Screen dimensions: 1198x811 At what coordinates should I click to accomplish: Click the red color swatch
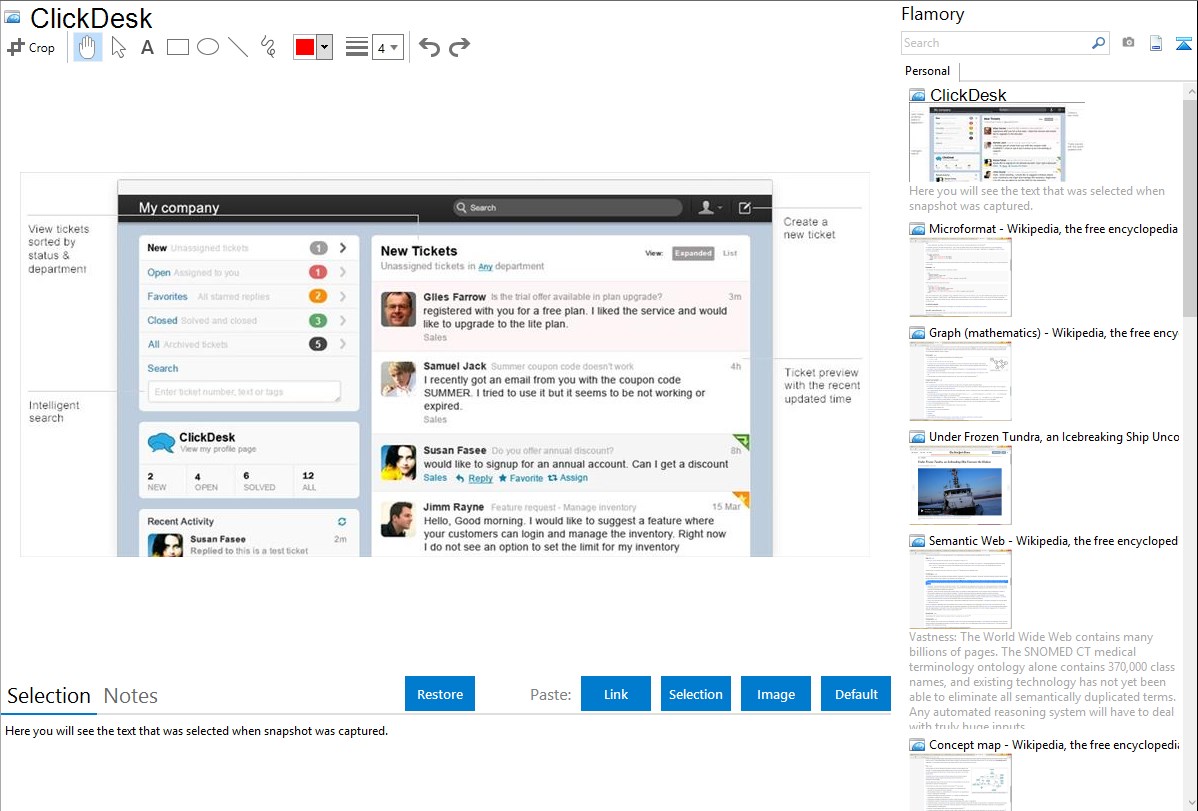point(305,47)
